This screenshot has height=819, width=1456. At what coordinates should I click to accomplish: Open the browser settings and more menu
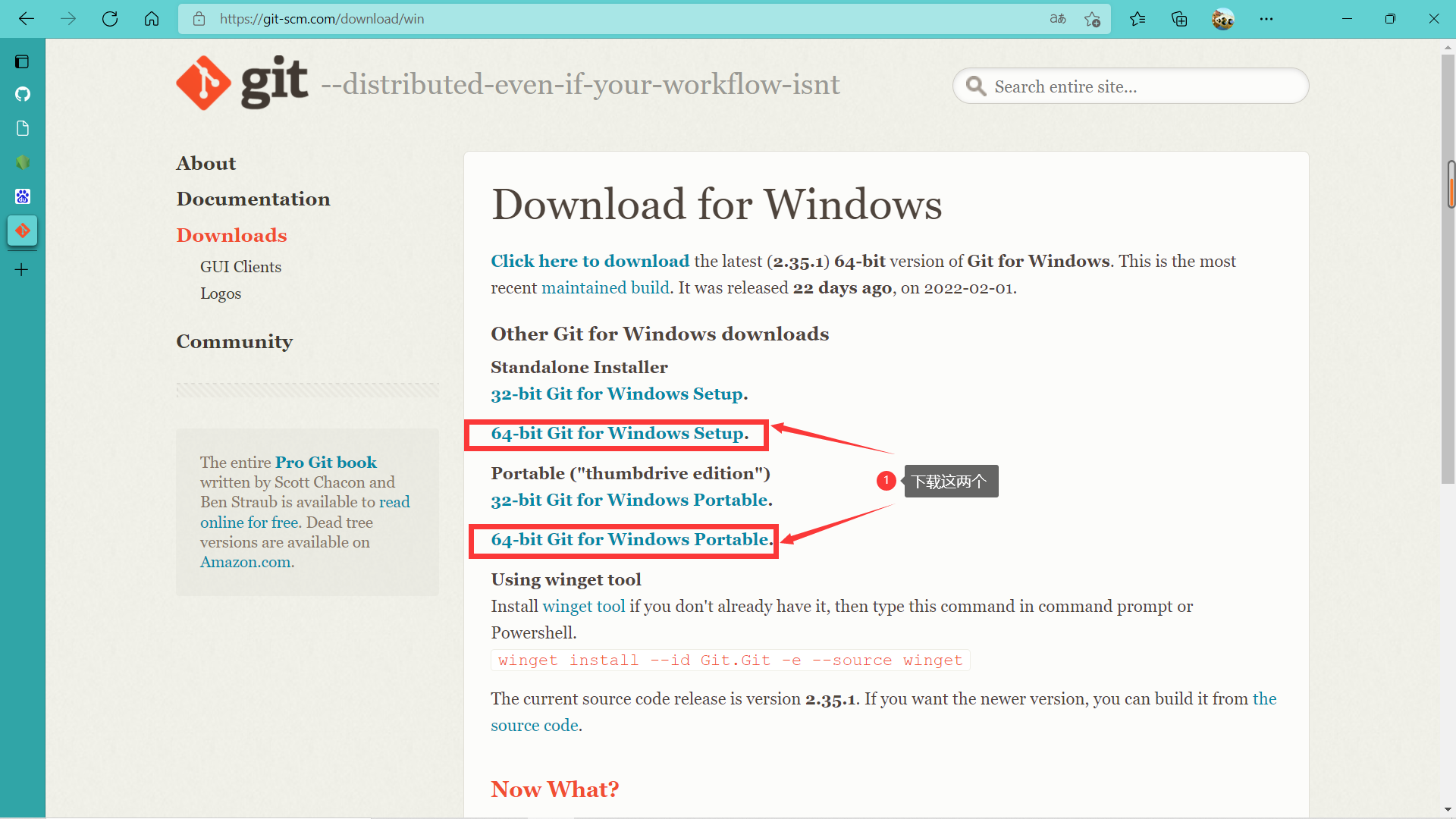coord(1266,19)
